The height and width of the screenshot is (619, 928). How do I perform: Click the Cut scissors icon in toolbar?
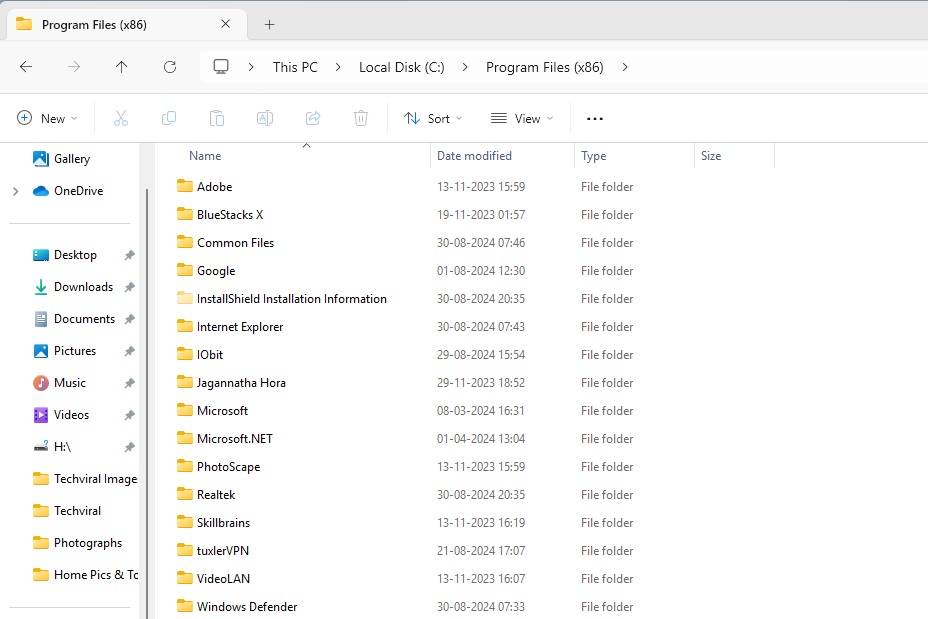click(121, 118)
